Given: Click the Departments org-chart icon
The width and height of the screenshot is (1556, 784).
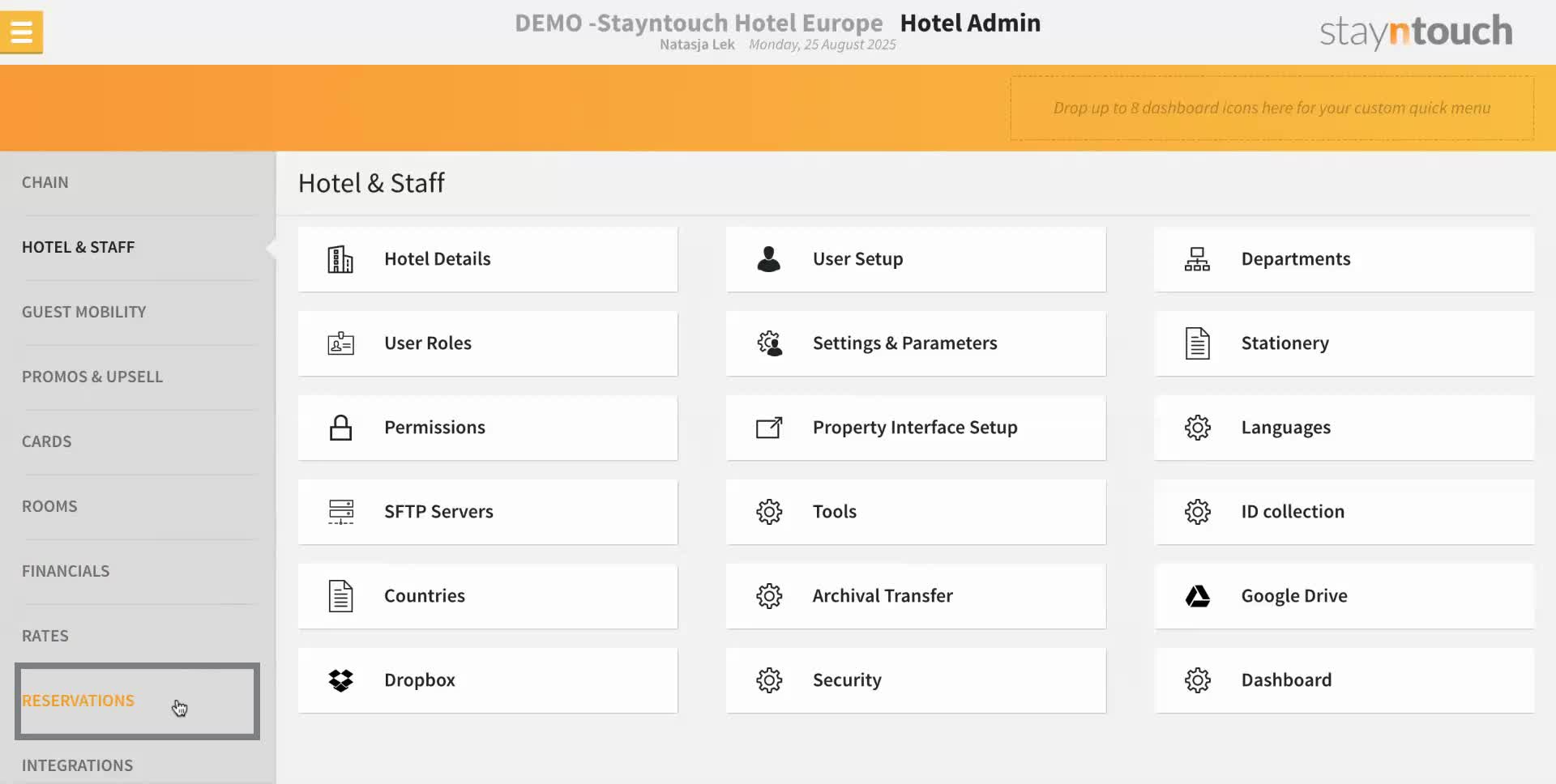Looking at the screenshot, I should [1197, 259].
